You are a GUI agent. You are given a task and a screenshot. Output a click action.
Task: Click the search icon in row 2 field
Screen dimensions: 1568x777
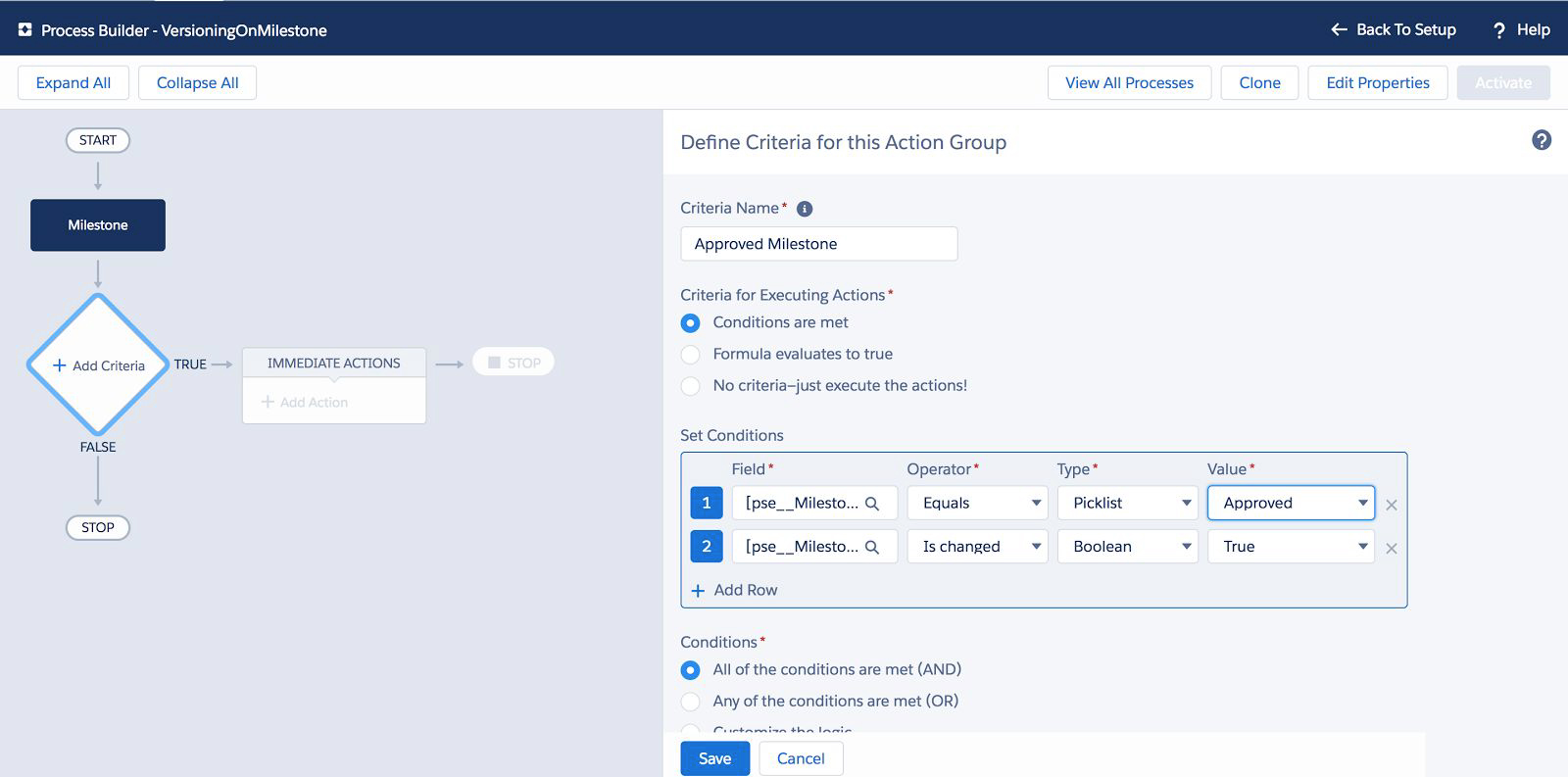point(872,547)
